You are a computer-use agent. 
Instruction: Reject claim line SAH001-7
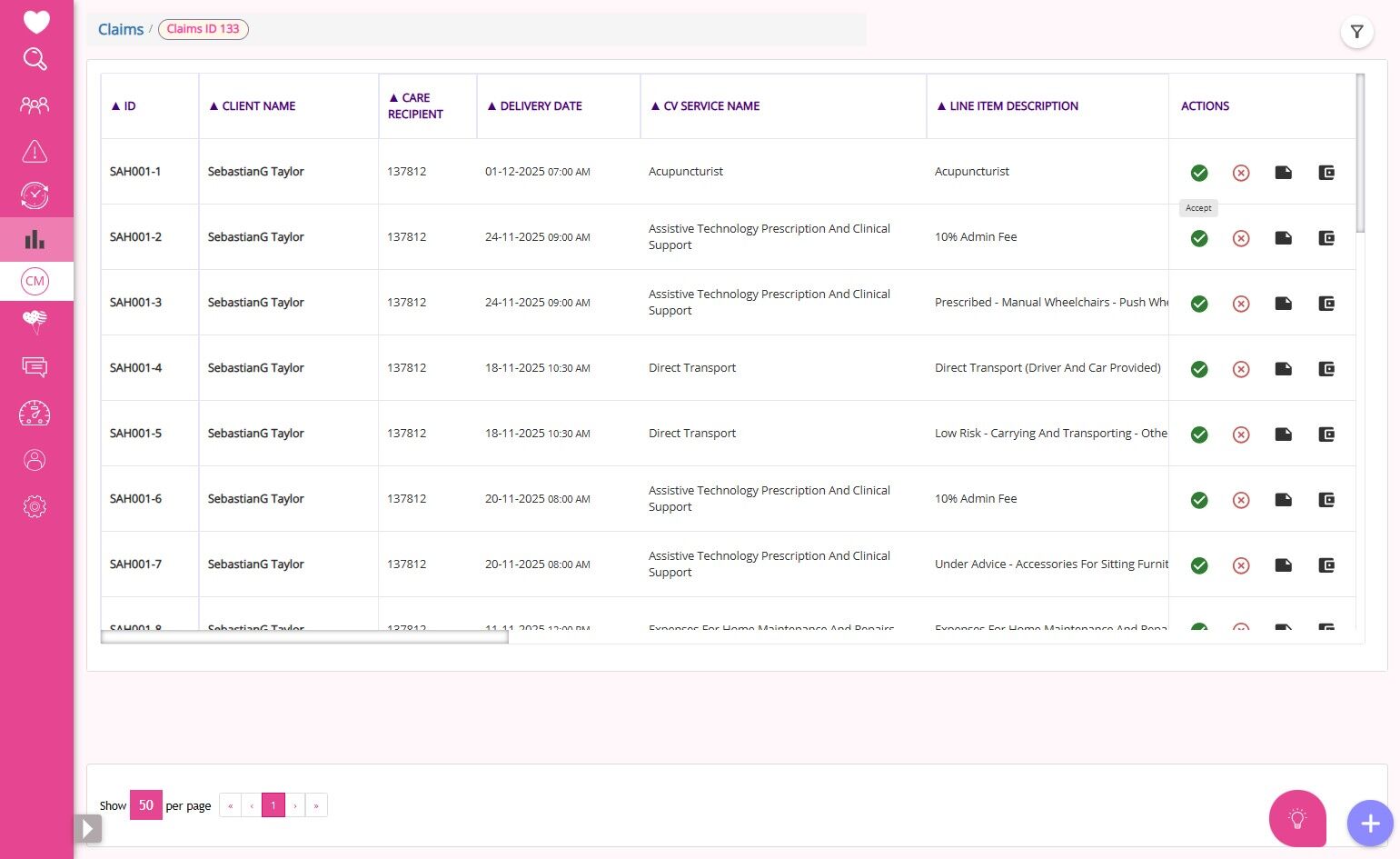click(1241, 565)
